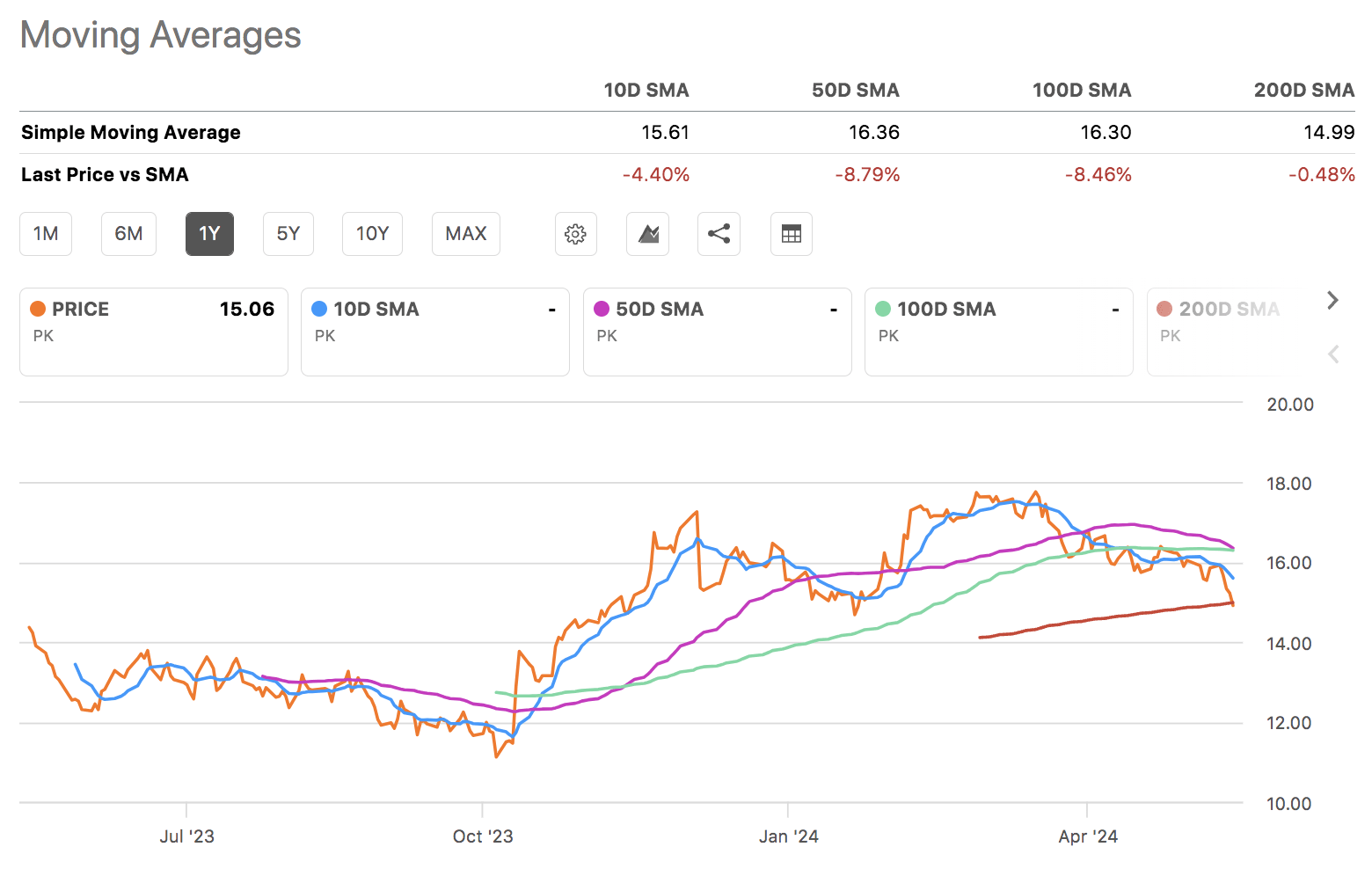The width and height of the screenshot is (1372, 876).
Task: Toggle the 200D SMA series off
Action: coord(1227,332)
